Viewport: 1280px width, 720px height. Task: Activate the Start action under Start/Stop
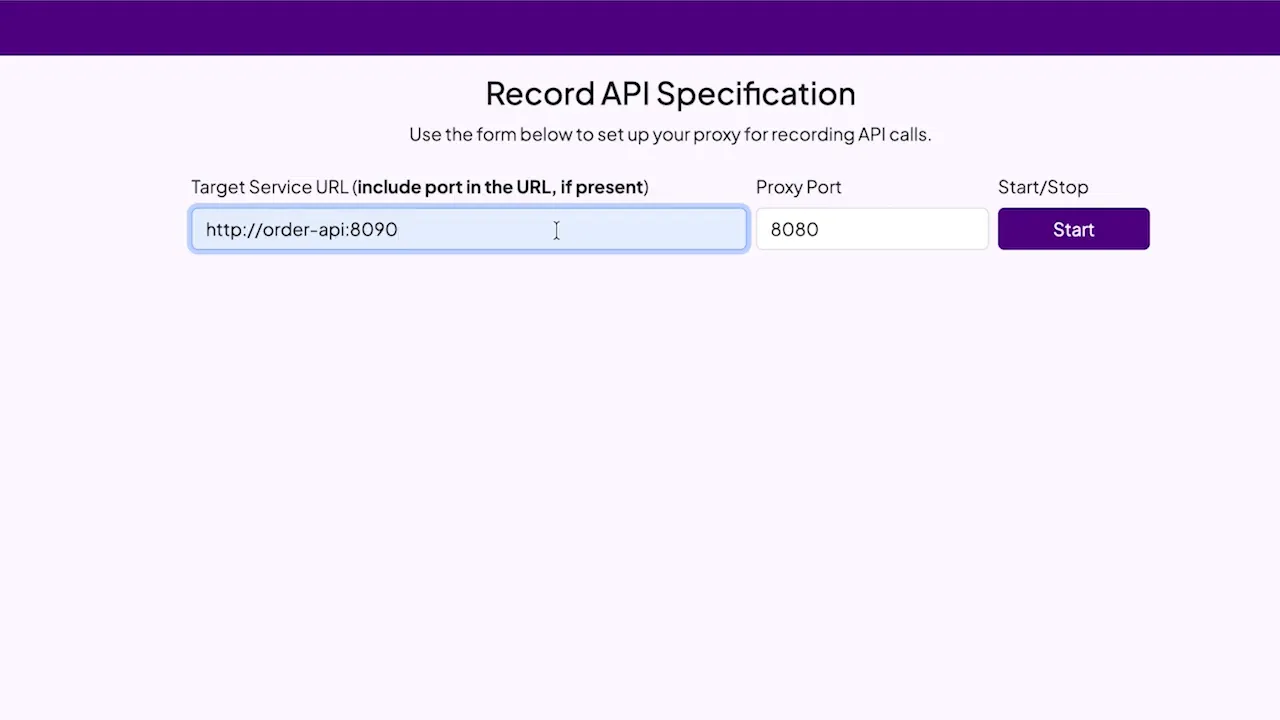(x=1073, y=229)
